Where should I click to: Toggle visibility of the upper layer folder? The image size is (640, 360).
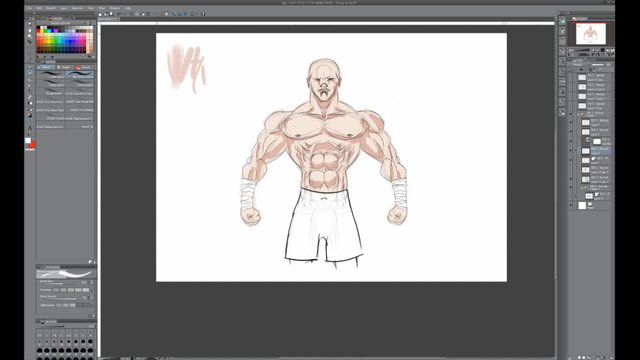[x=571, y=114]
